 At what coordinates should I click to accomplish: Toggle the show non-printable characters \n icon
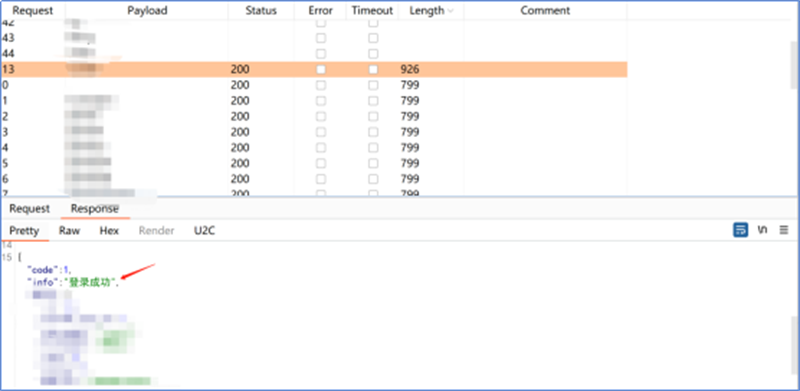[762, 230]
